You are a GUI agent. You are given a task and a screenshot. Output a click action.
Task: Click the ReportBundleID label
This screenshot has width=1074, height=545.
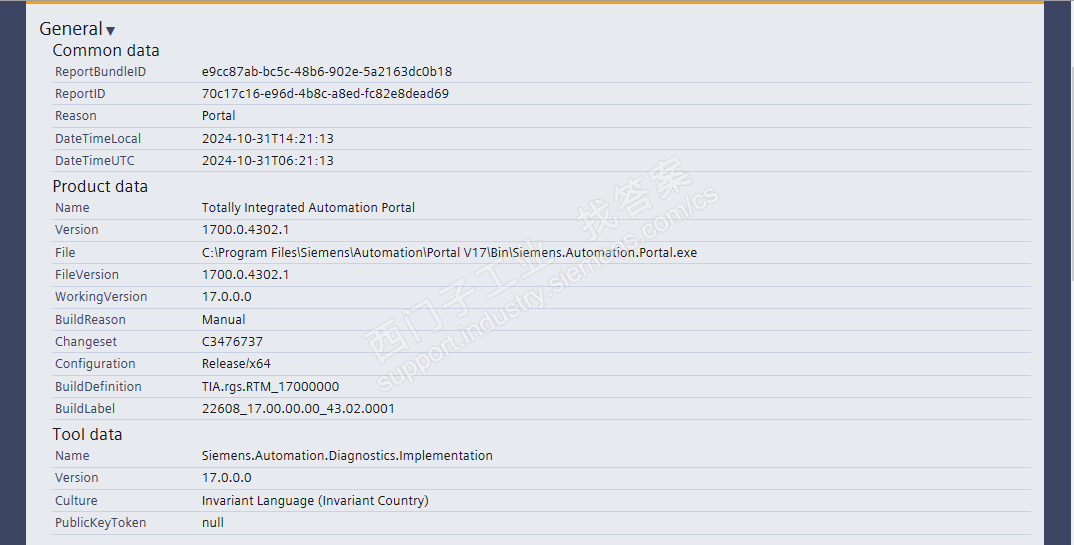[100, 72]
